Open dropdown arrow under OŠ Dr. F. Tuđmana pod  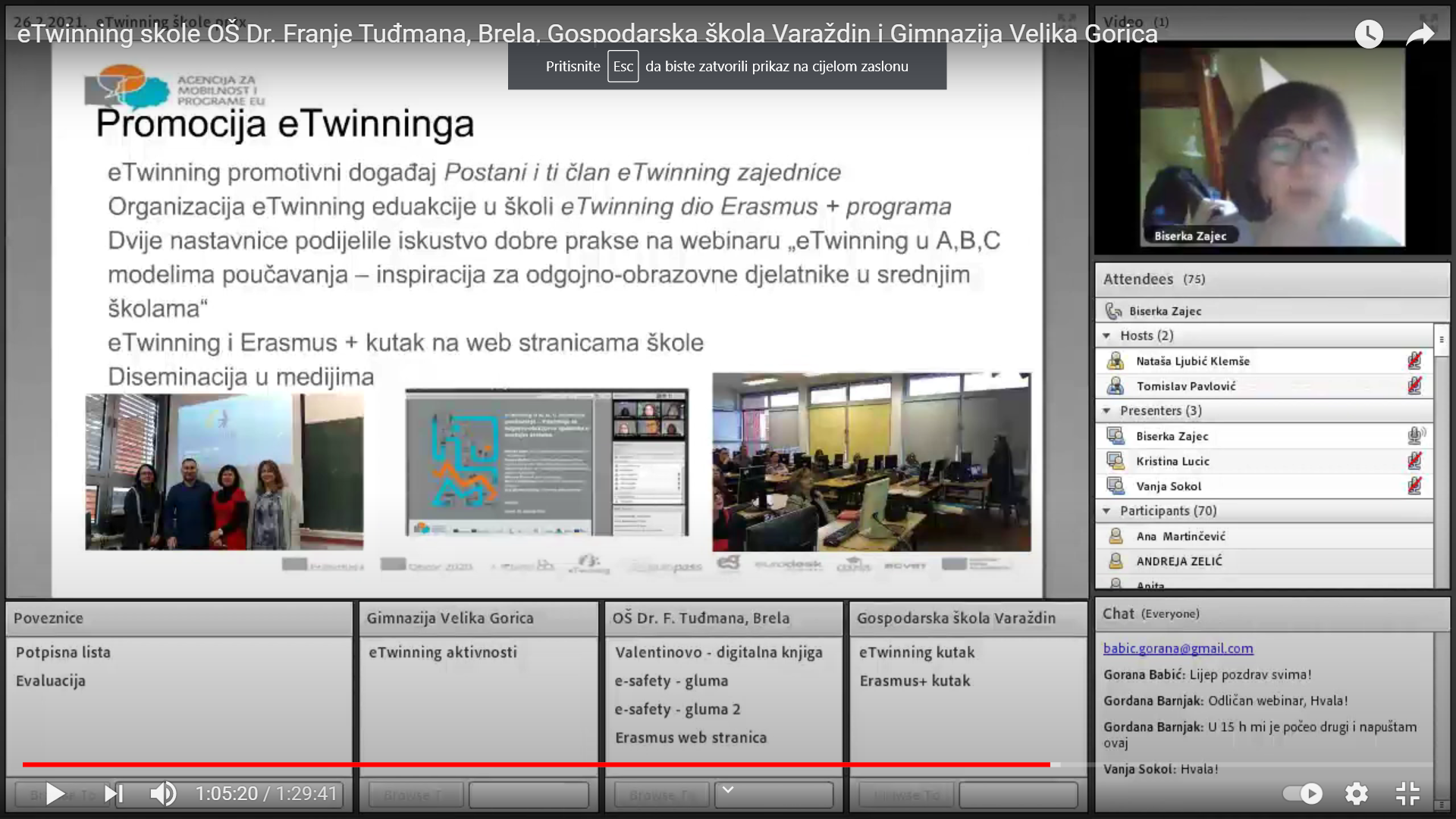[x=728, y=790]
